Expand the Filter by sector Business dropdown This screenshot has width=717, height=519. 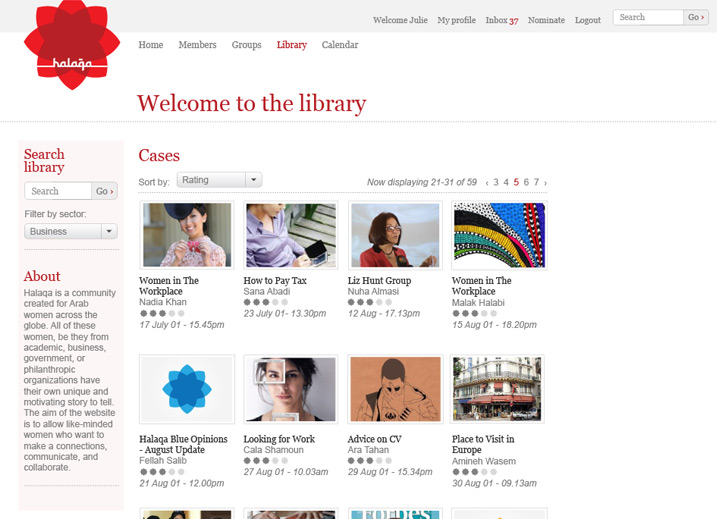click(71, 231)
